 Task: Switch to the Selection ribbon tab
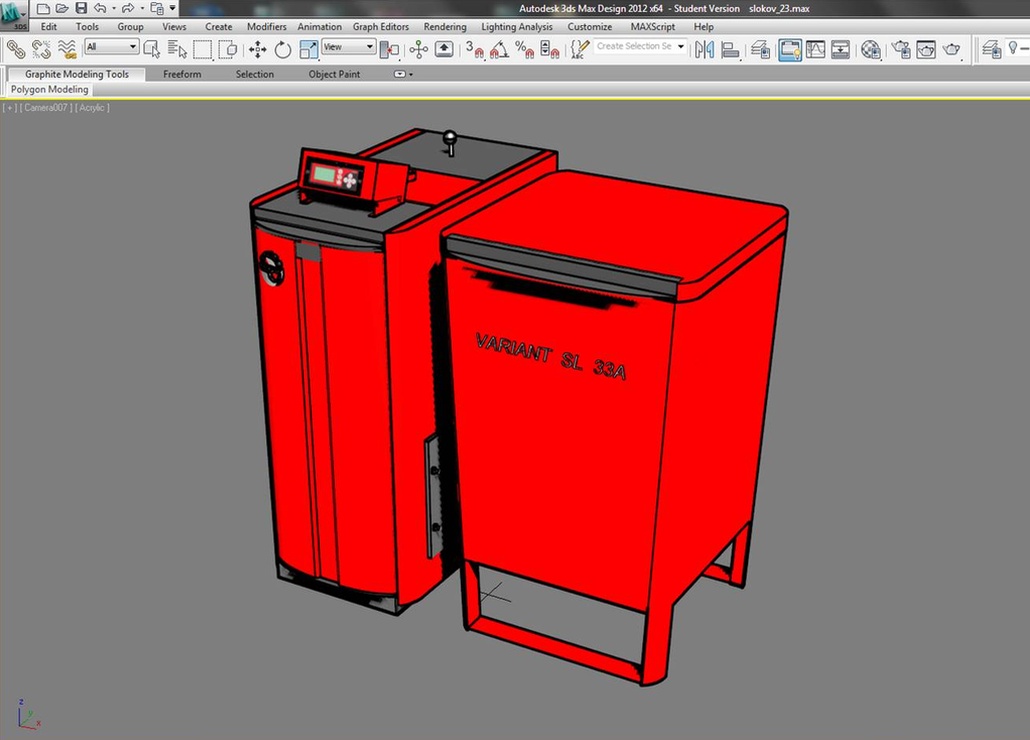pos(254,74)
